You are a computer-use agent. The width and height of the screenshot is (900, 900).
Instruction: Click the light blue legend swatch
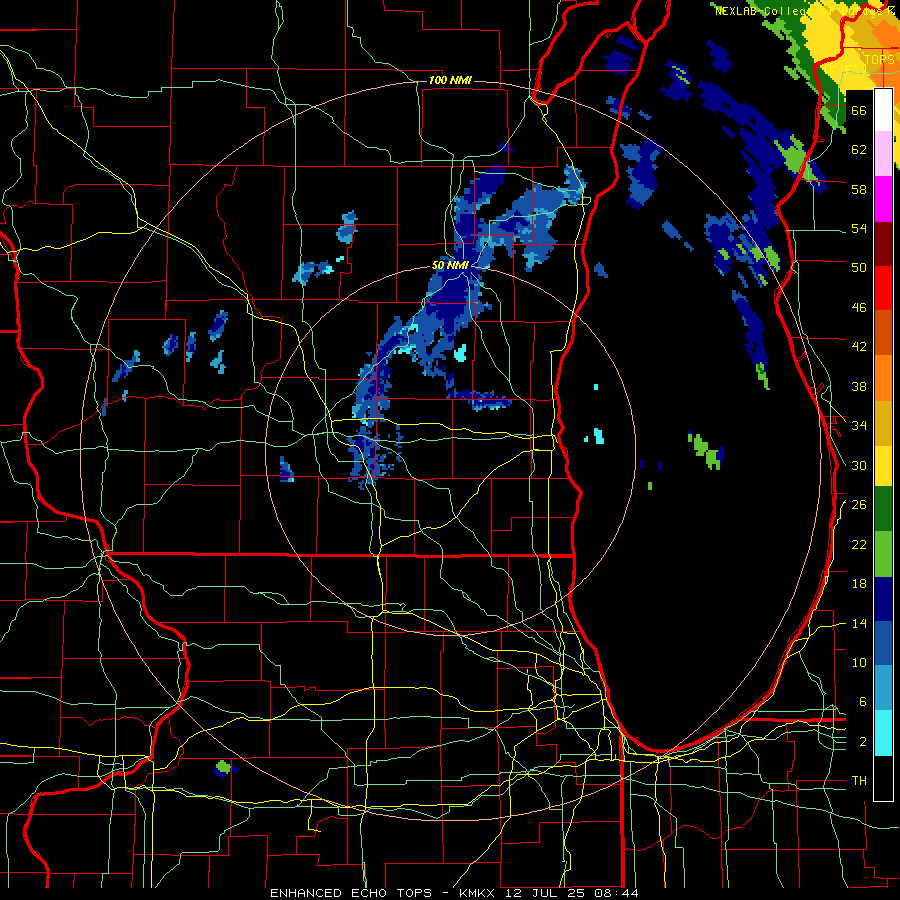(883, 688)
